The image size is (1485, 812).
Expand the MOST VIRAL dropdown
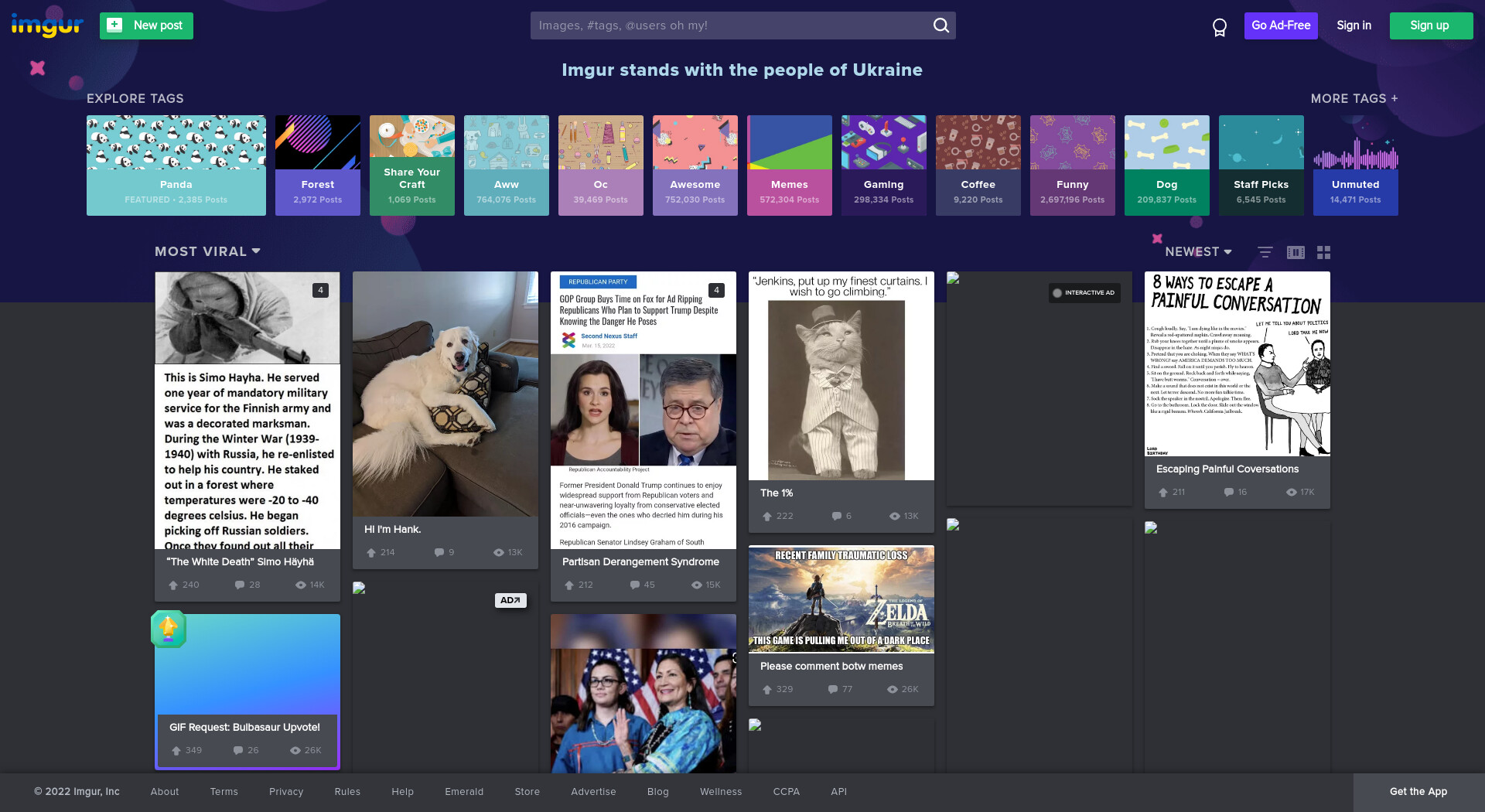tap(207, 252)
